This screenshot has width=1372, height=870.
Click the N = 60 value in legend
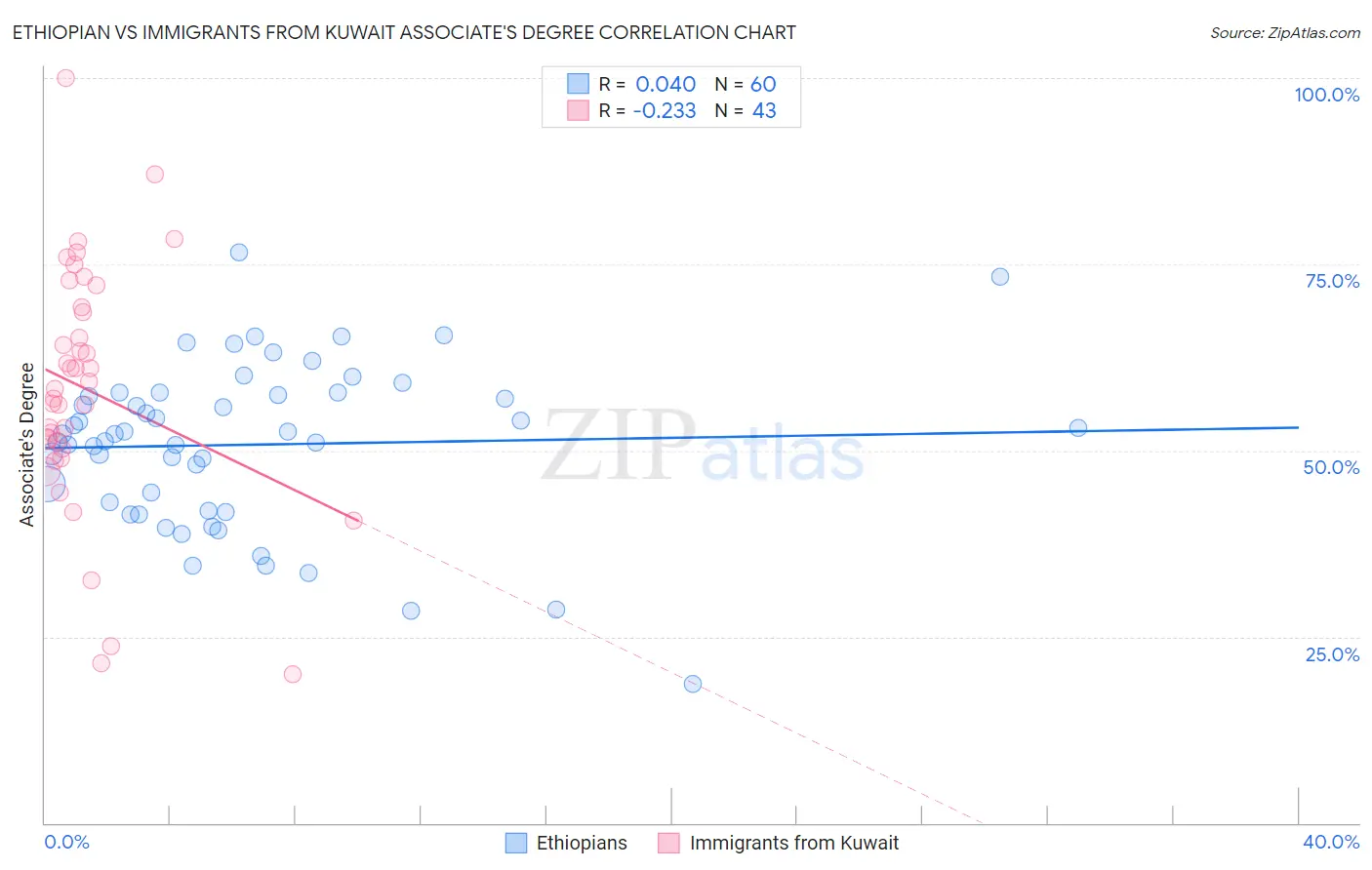click(x=746, y=84)
